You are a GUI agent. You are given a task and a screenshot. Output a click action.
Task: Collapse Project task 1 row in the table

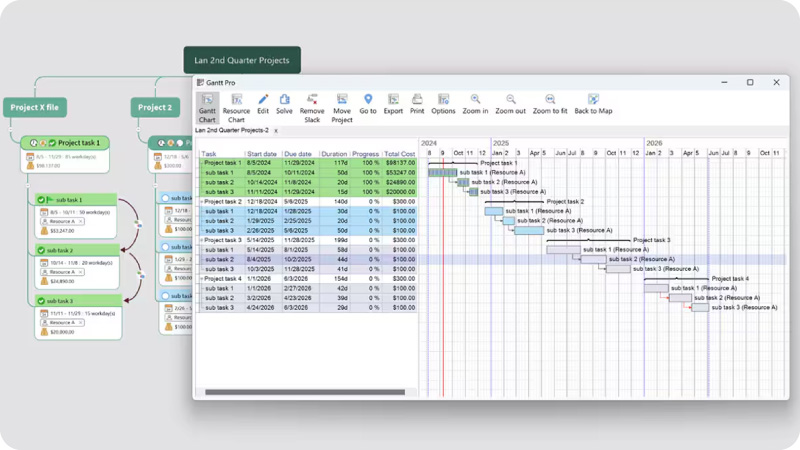tap(202, 163)
